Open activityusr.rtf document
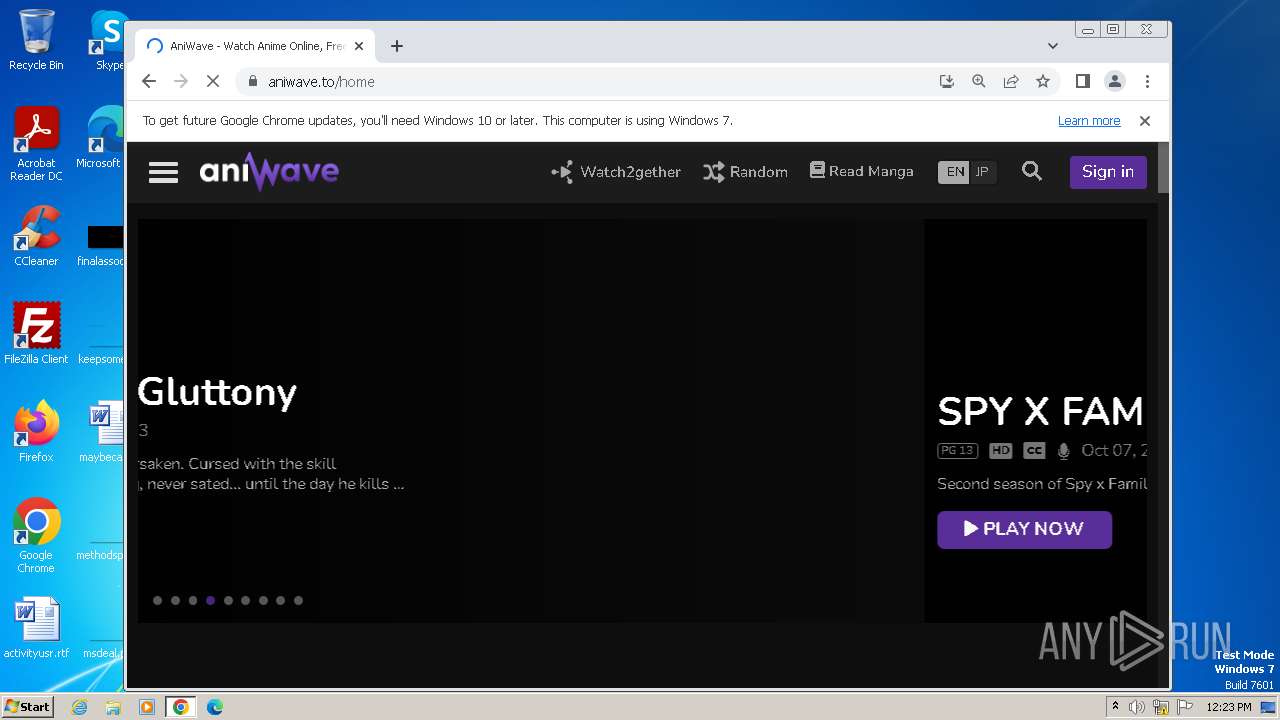Image resolution: width=1280 pixels, height=720 pixels. click(x=36, y=629)
